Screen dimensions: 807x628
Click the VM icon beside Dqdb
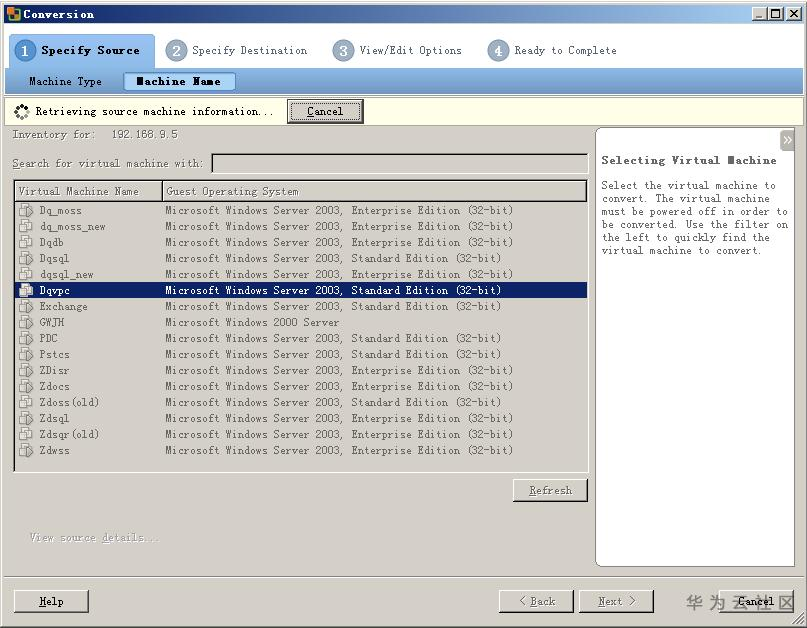[x=26, y=242]
